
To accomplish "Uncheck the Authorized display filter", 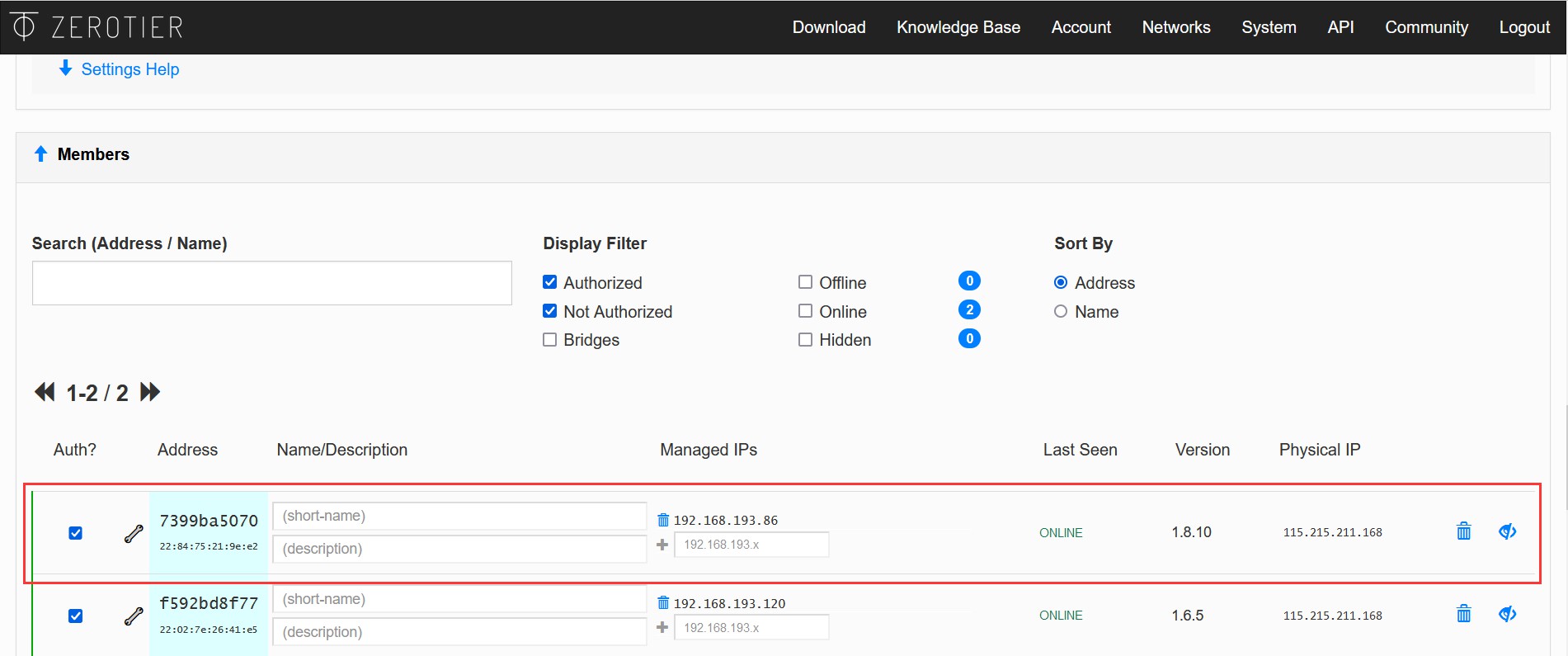I will 550,282.
